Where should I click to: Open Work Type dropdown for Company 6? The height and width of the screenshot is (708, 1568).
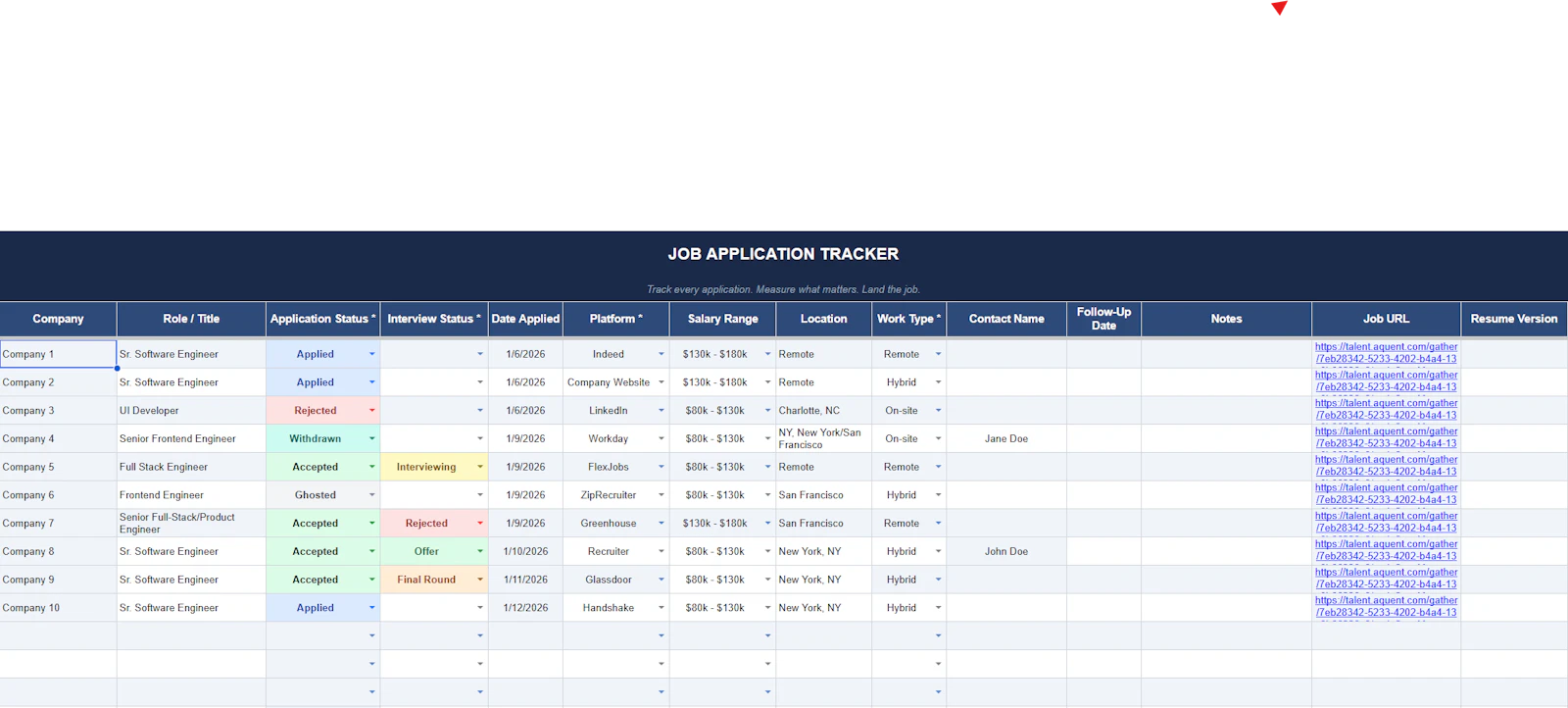coord(938,495)
